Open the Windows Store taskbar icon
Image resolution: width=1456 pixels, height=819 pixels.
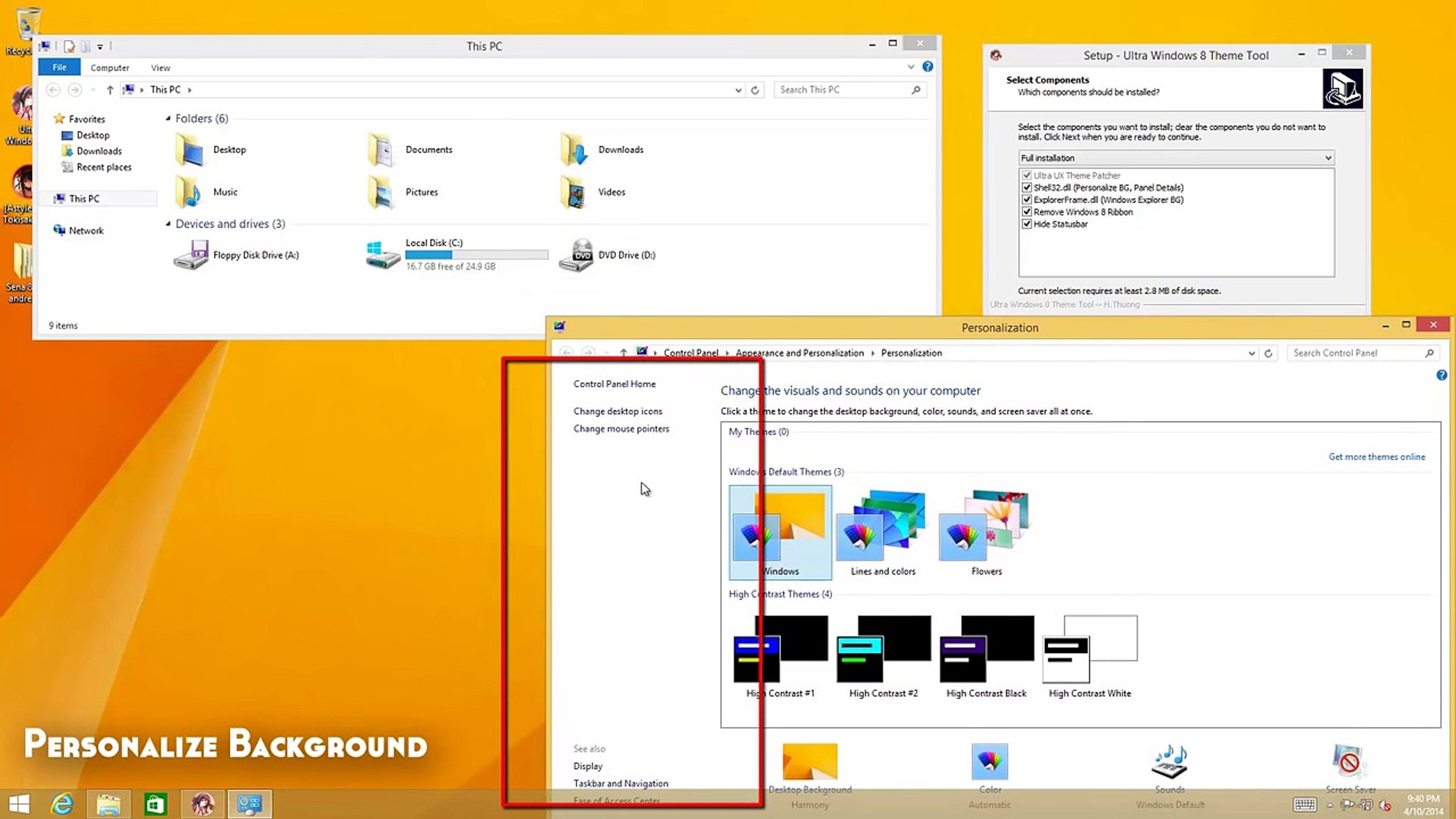coord(155,804)
